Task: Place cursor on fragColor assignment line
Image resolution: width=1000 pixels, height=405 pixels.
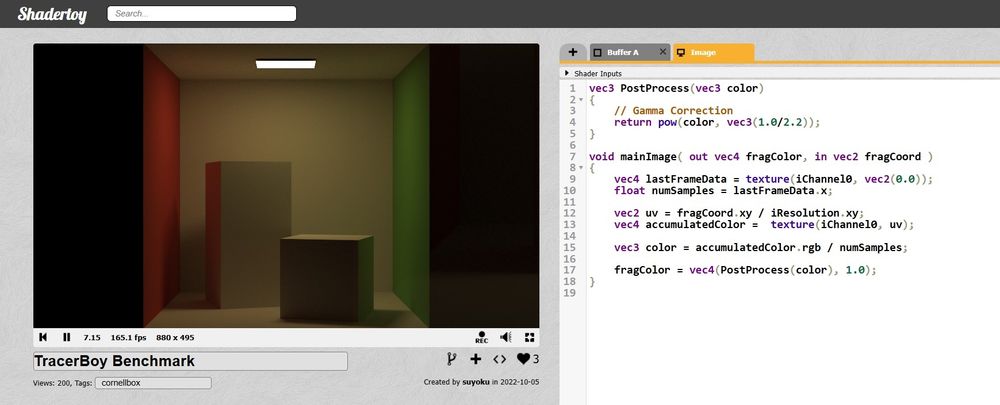Action: pos(745,270)
